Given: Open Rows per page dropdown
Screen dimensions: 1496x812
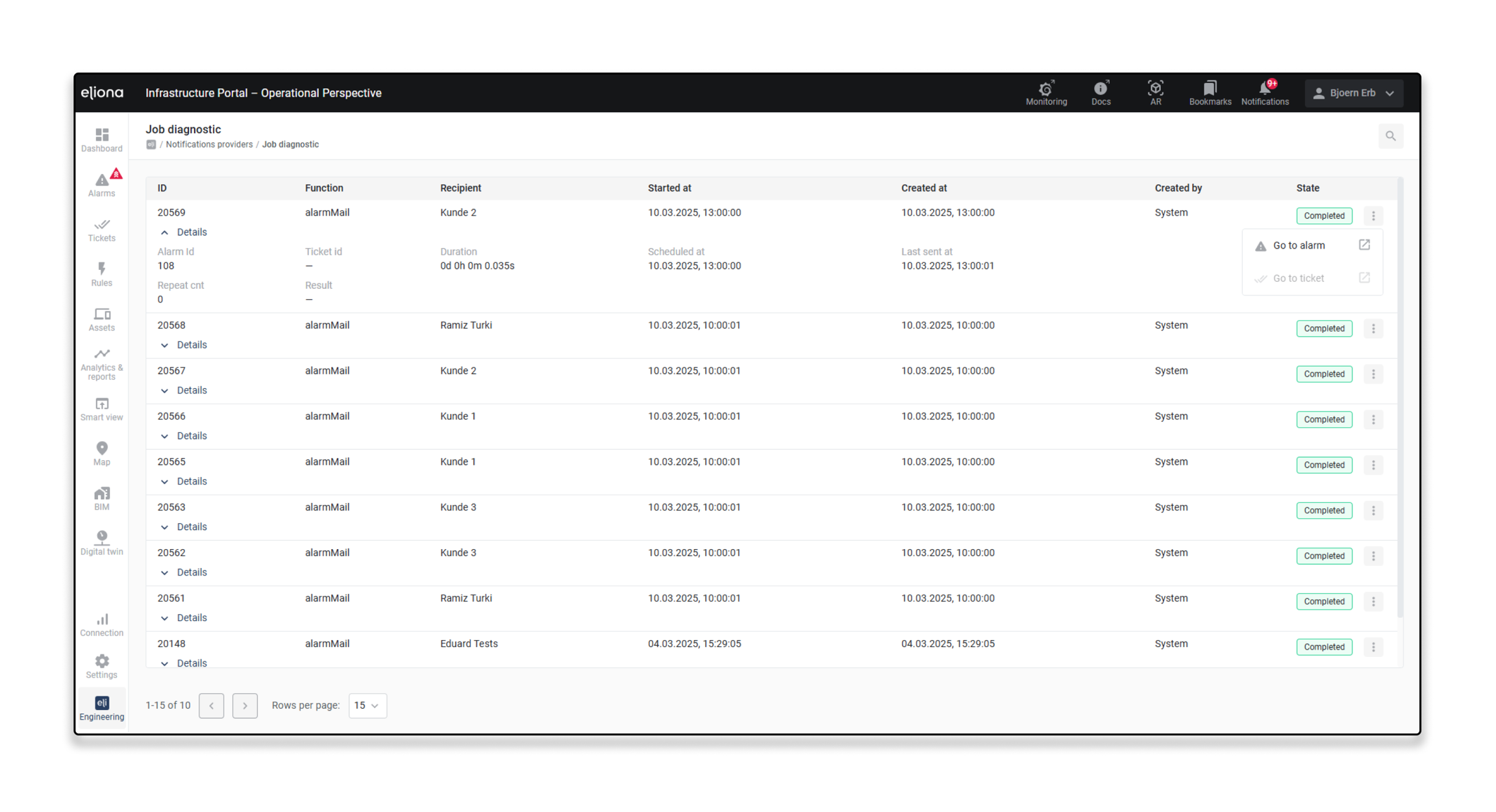Looking at the screenshot, I should [x=368, y=706].
